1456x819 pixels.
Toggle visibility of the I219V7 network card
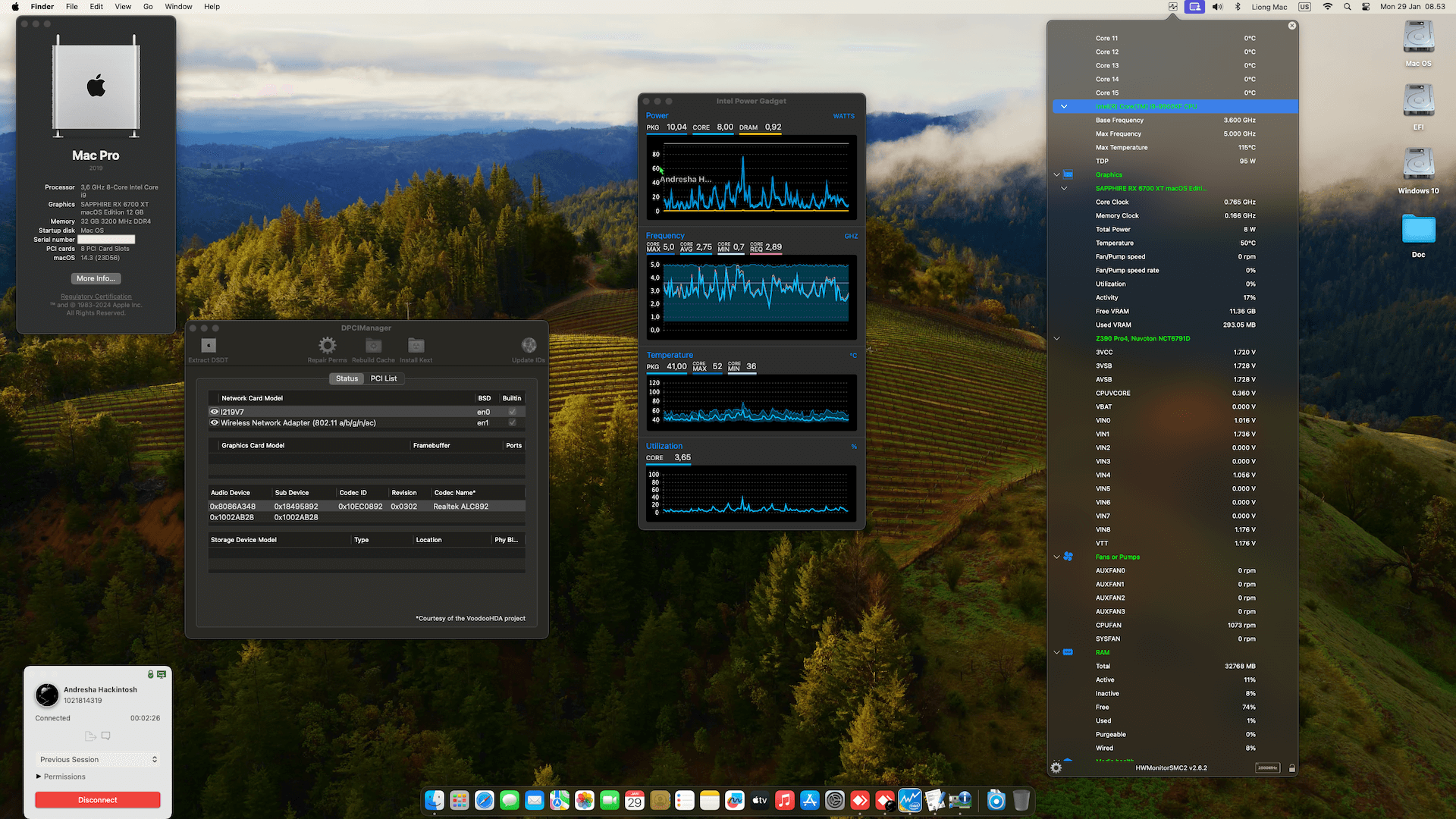pos(215,411)
